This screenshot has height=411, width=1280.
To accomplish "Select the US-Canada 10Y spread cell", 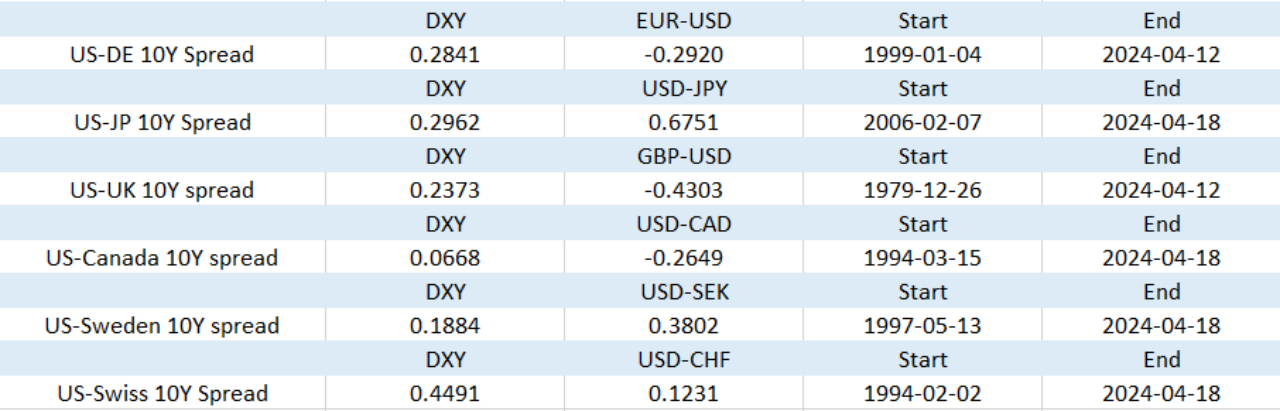I will (162, 259).
